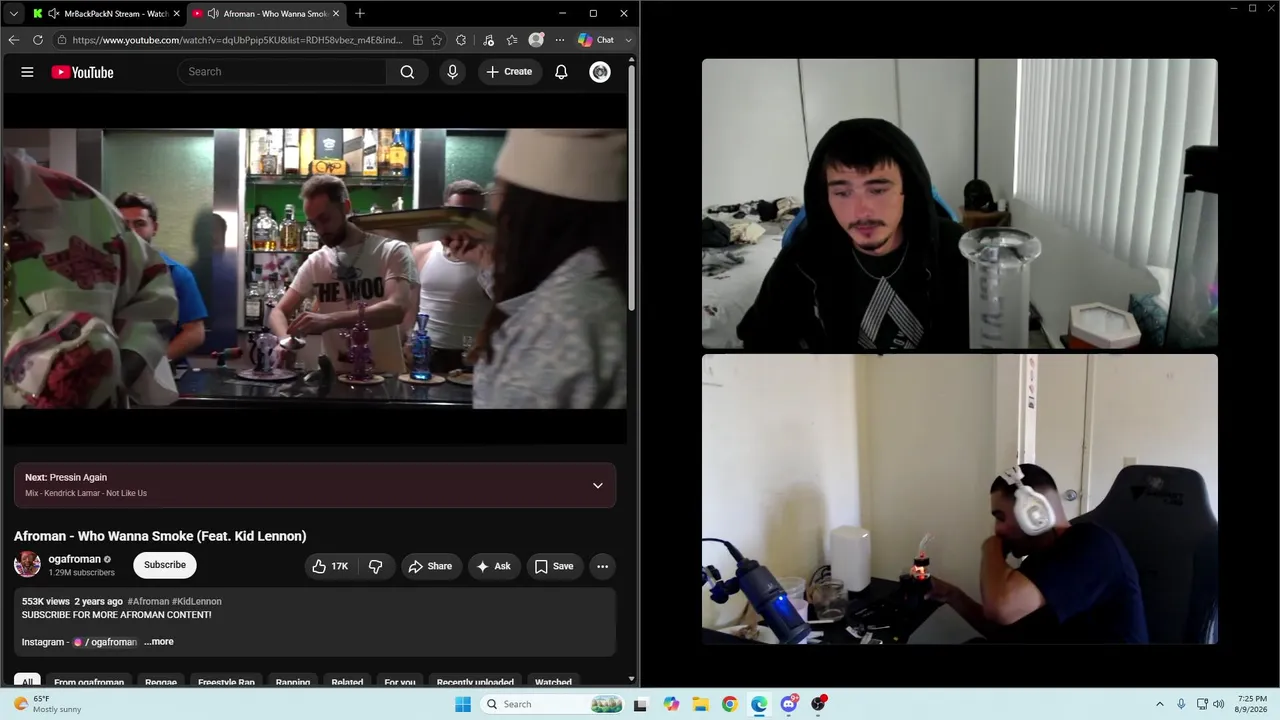Open YouTube account avatar menu
This screenshot has height=720, width=1280.
point(600,72)
